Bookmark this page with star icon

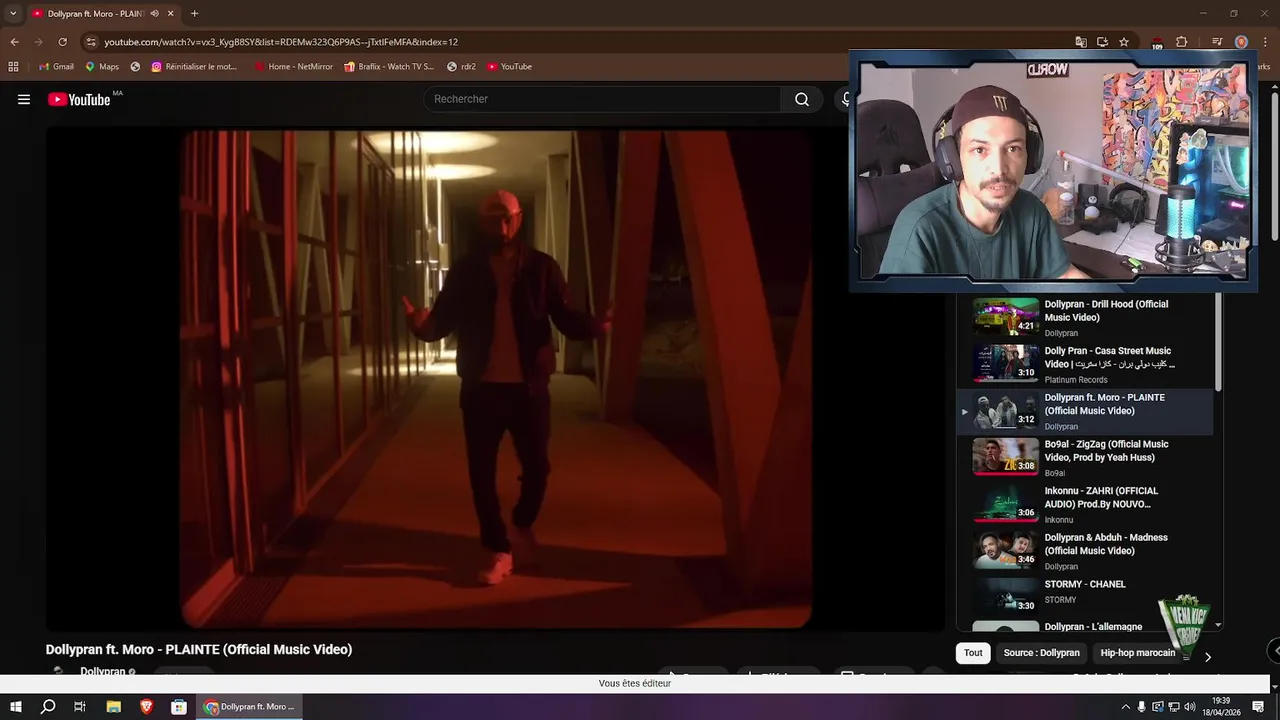1124,42
